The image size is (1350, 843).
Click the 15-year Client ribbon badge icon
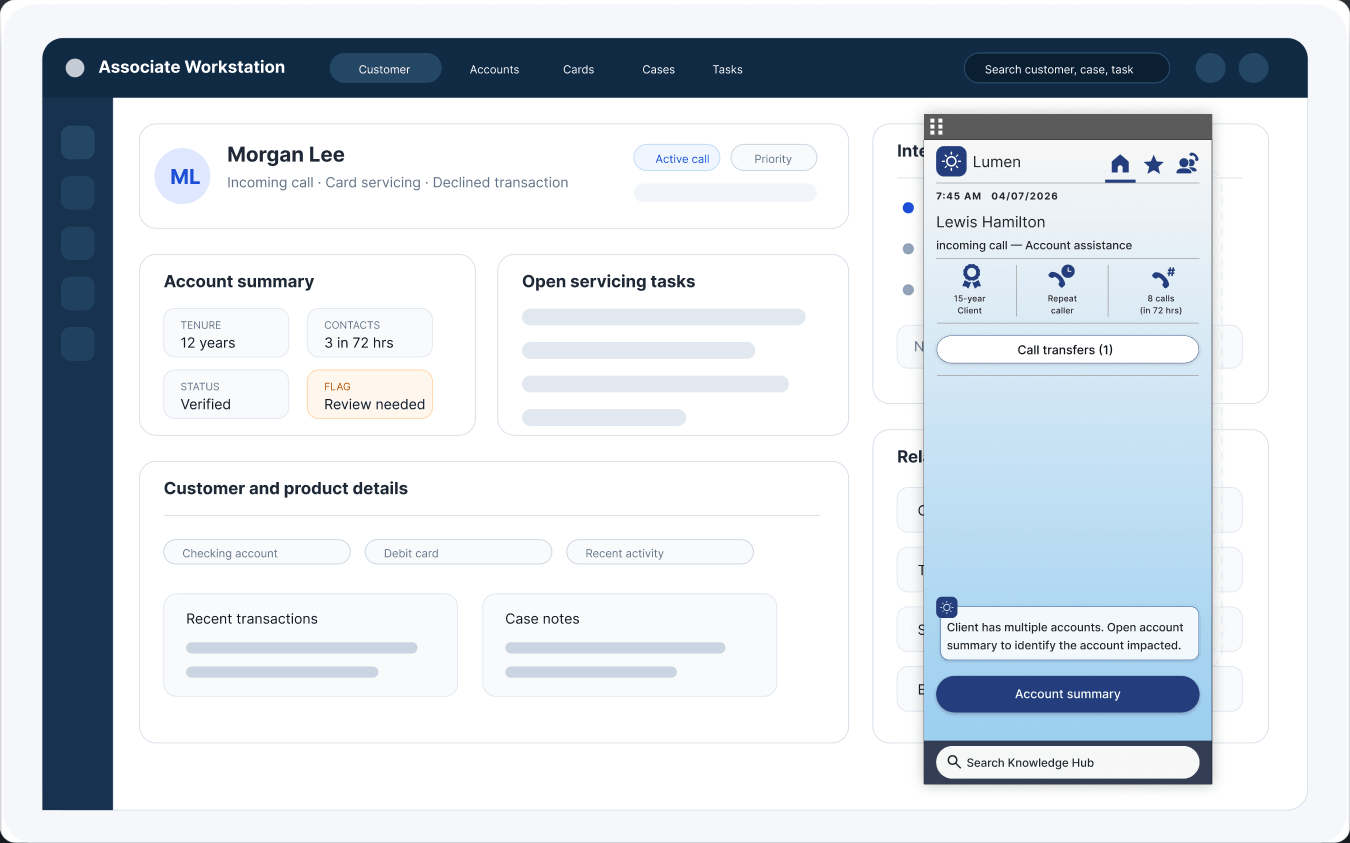970,277
